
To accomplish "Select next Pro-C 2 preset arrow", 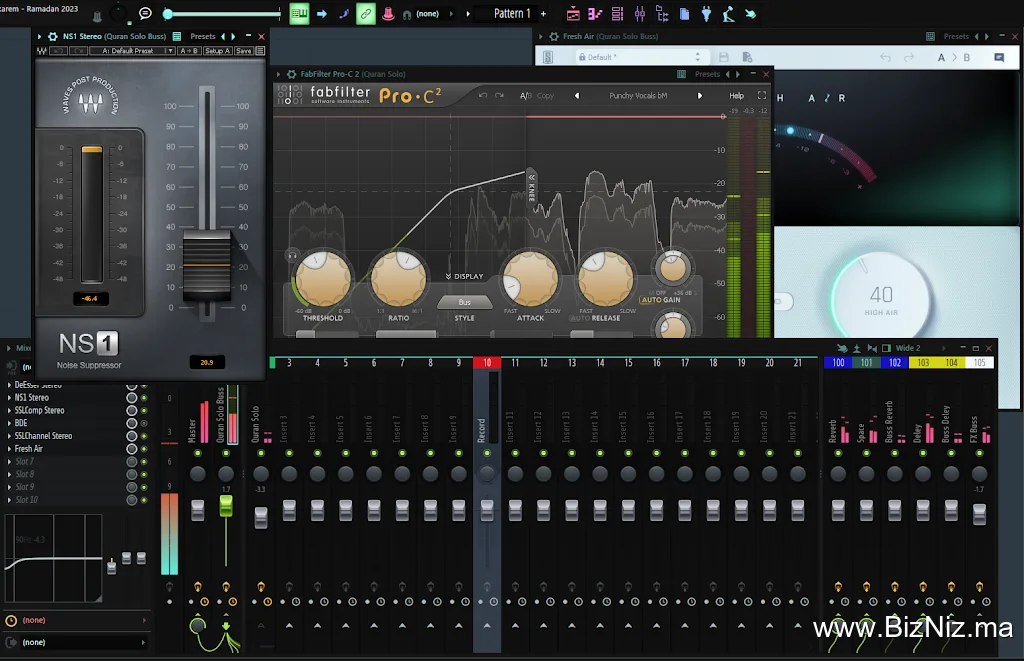I will point(699,96).
